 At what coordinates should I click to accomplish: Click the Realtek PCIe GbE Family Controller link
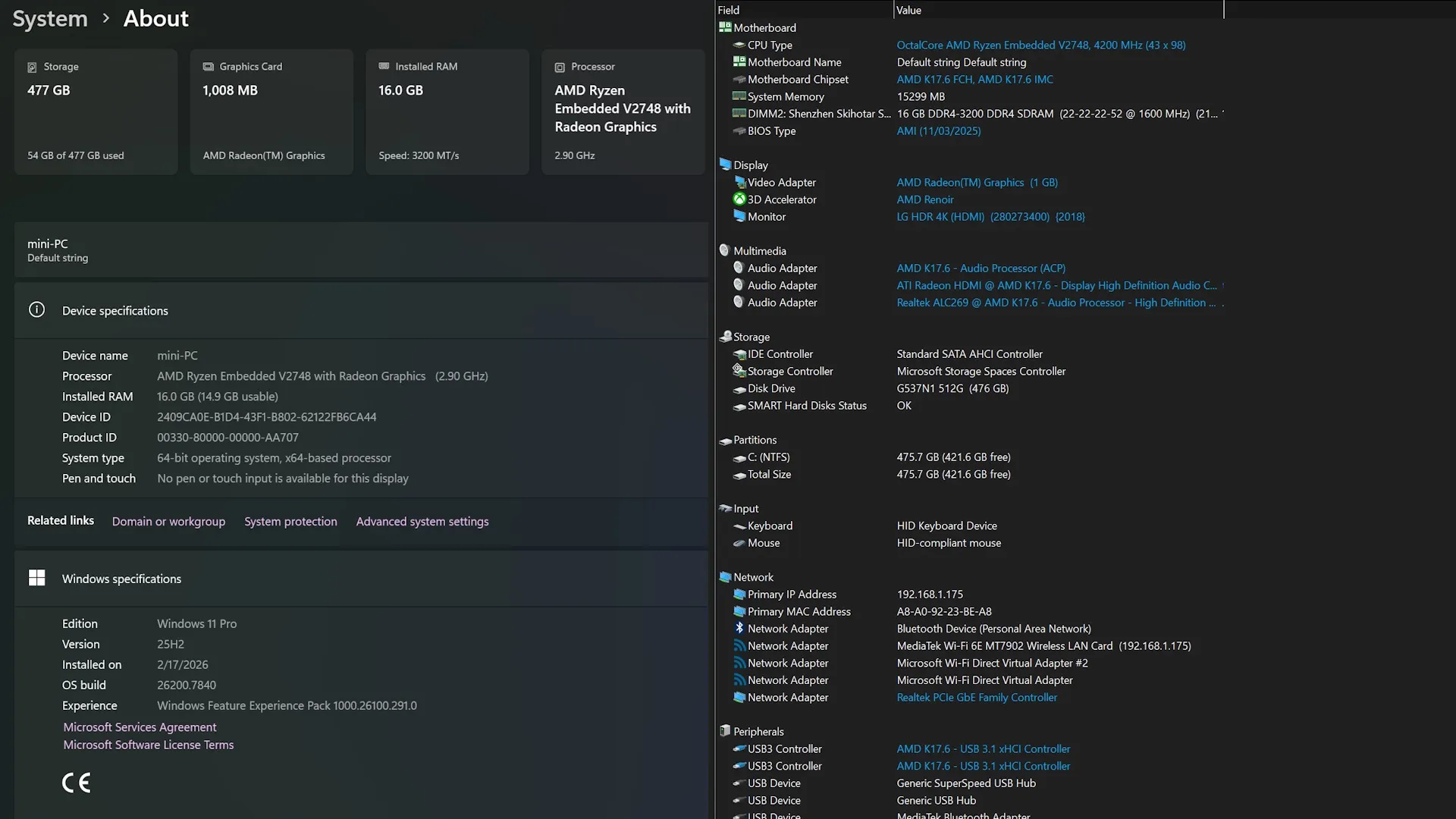tap(976, 698)
